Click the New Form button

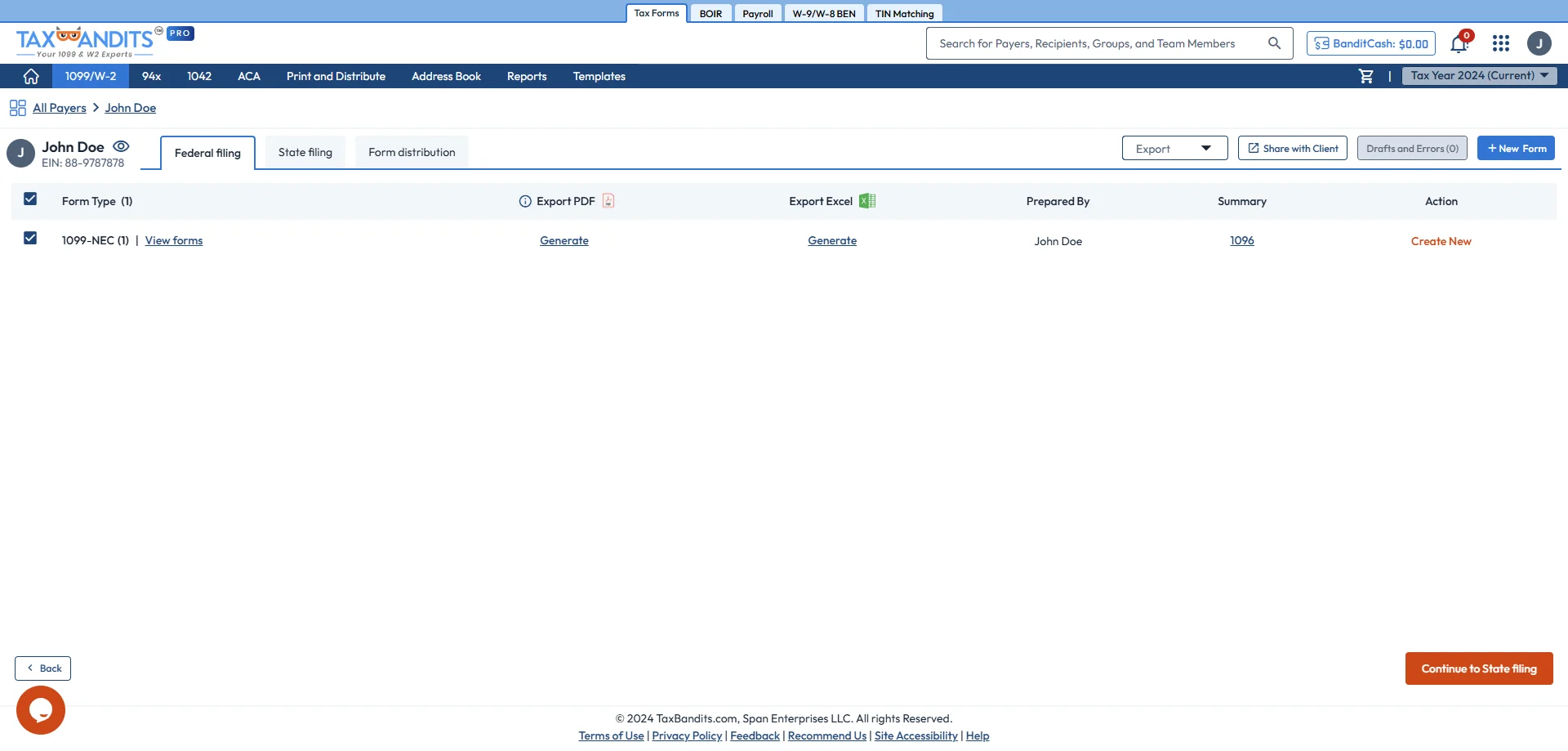click(1516, 148)
